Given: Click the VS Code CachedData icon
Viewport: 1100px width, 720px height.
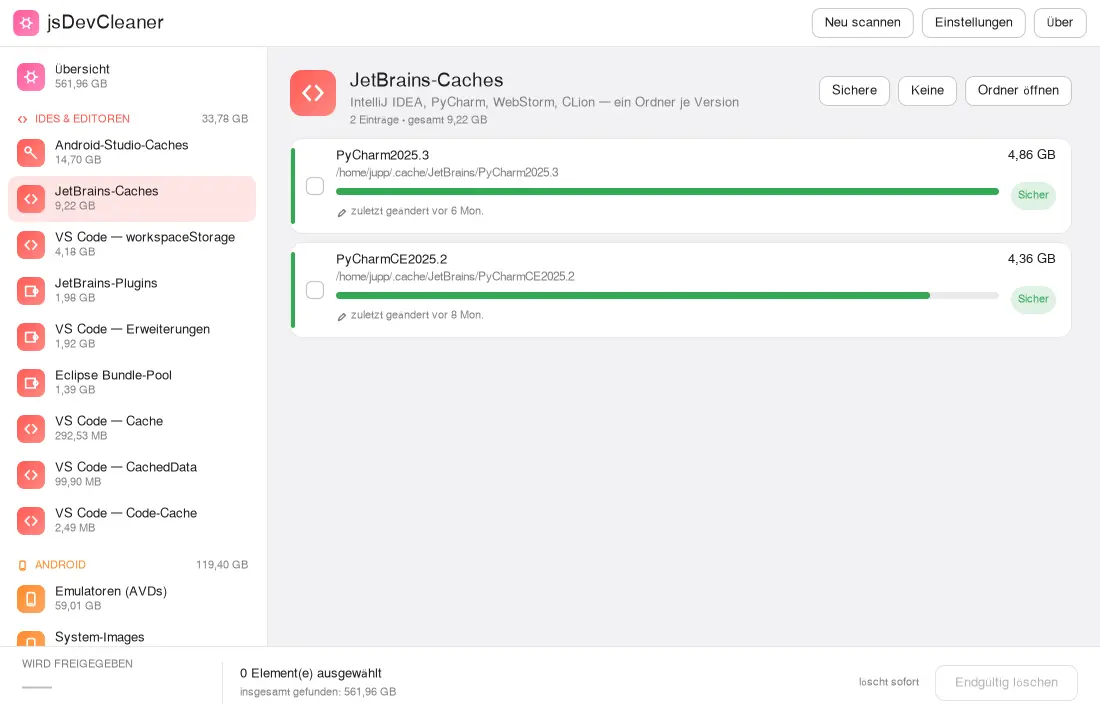Looking at the screenshot, I should [x=31, y=474].
